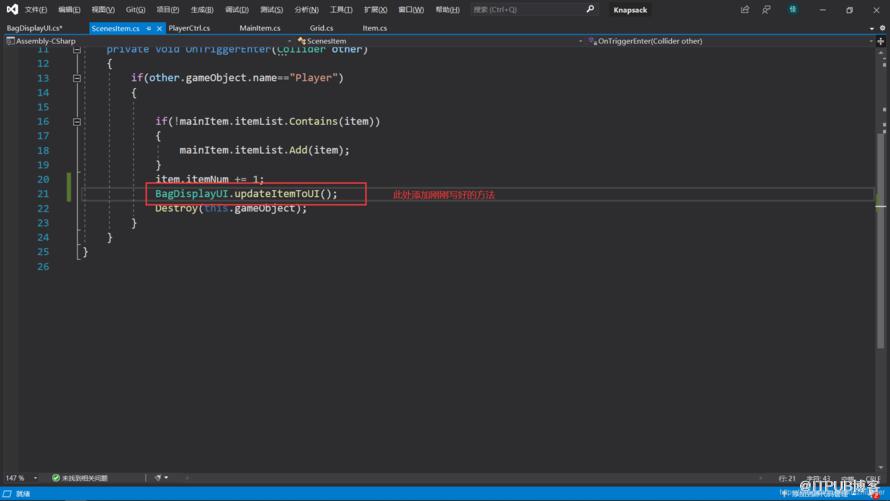Click Destroy call on line 22
The width and height of the screenshot is (890, 501).
coord(231,208)
